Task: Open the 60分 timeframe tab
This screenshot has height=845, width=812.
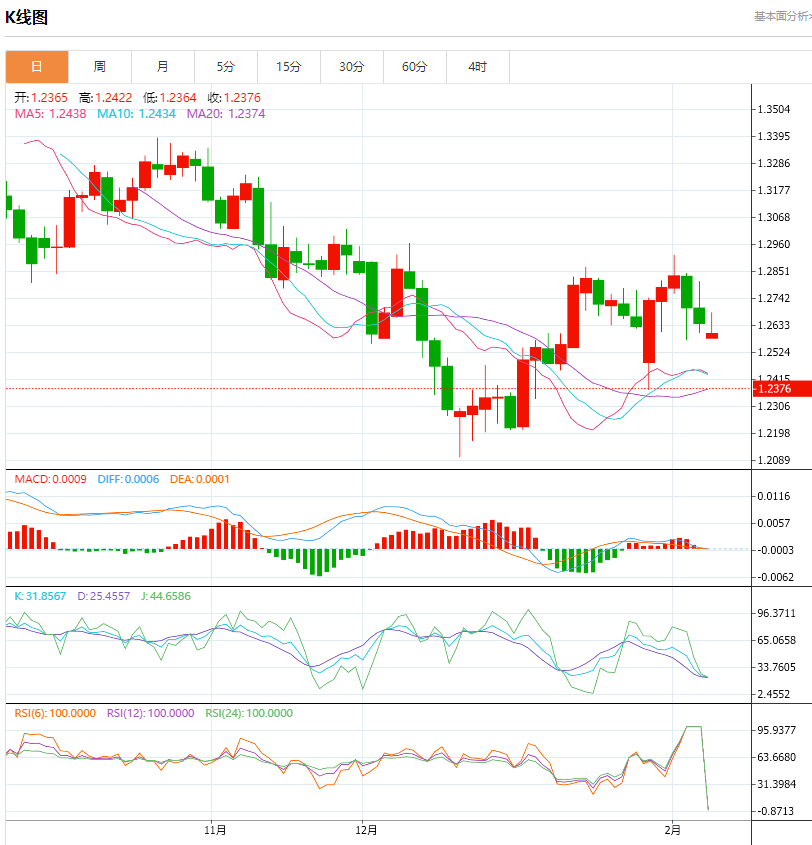Action: pyautogui.click(x=415, y=67)
